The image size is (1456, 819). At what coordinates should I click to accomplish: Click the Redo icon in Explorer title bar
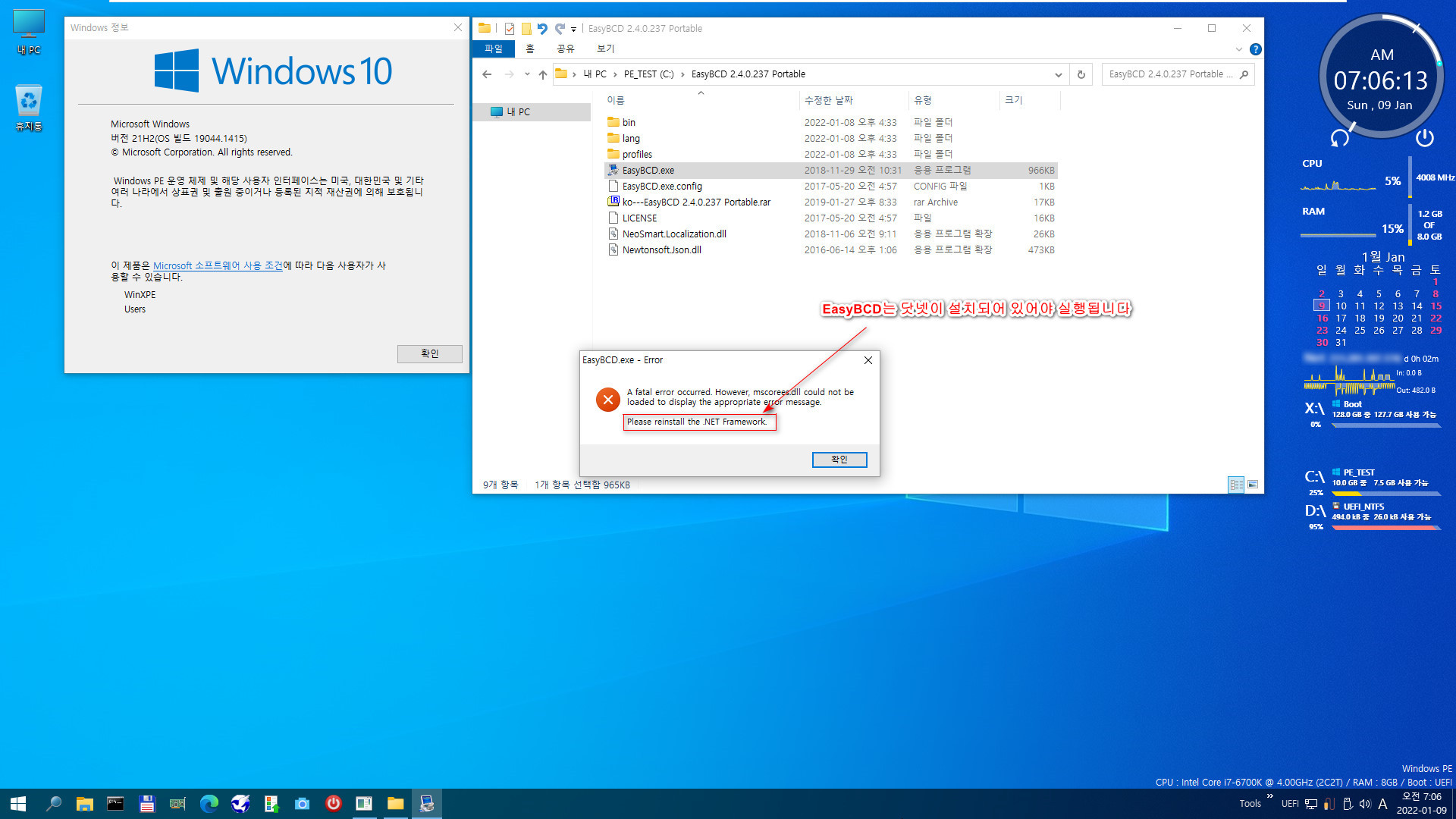(x=560, y=29)
